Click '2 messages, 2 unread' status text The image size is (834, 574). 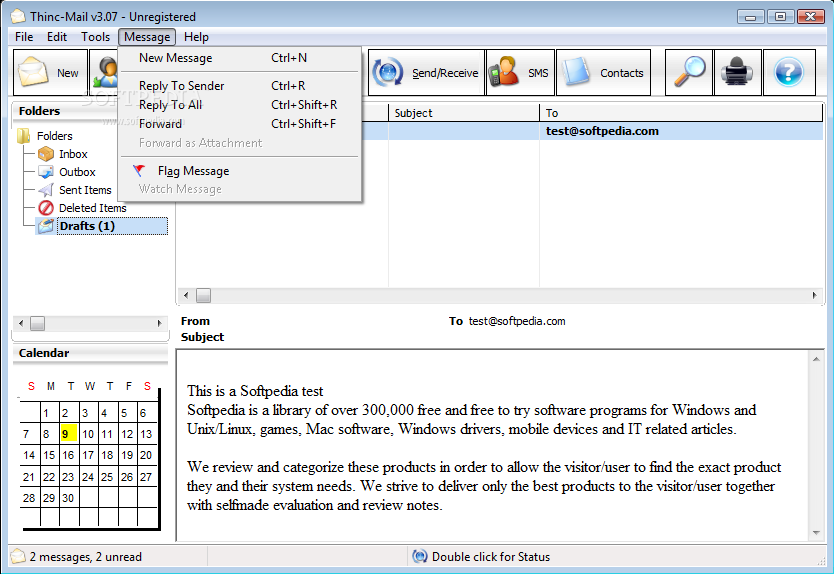(86, 556)
